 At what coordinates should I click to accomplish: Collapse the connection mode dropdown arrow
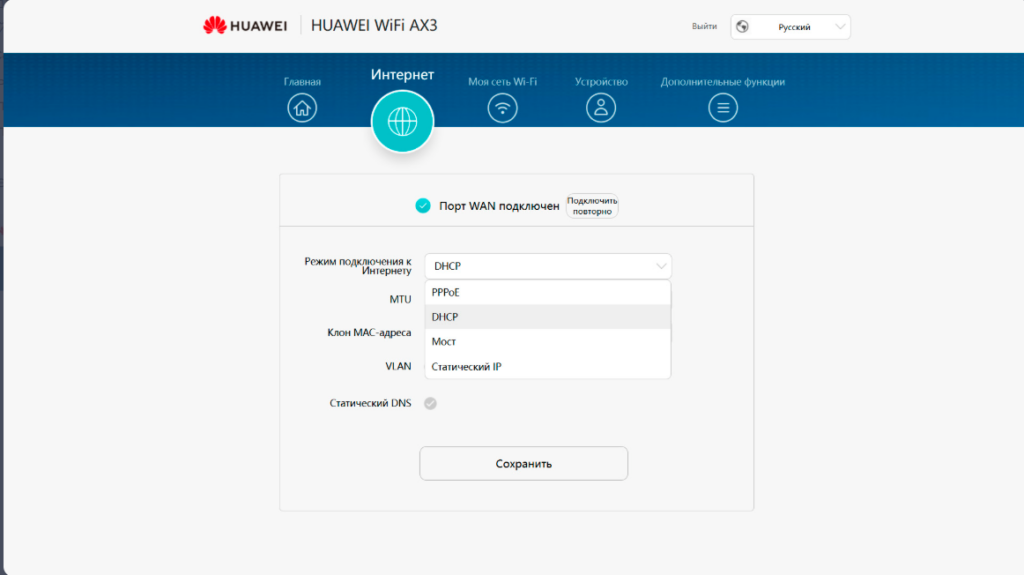tap(660, 266)
